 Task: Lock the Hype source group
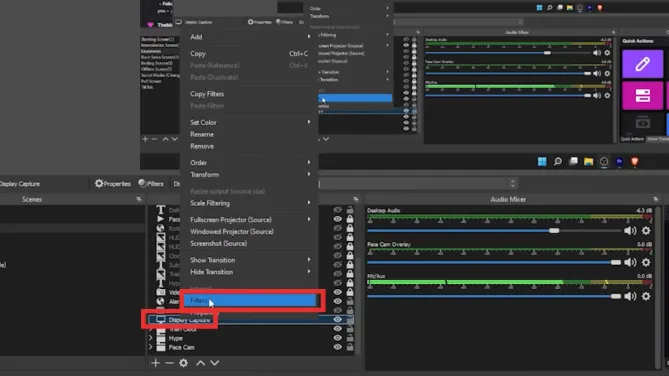350,338
